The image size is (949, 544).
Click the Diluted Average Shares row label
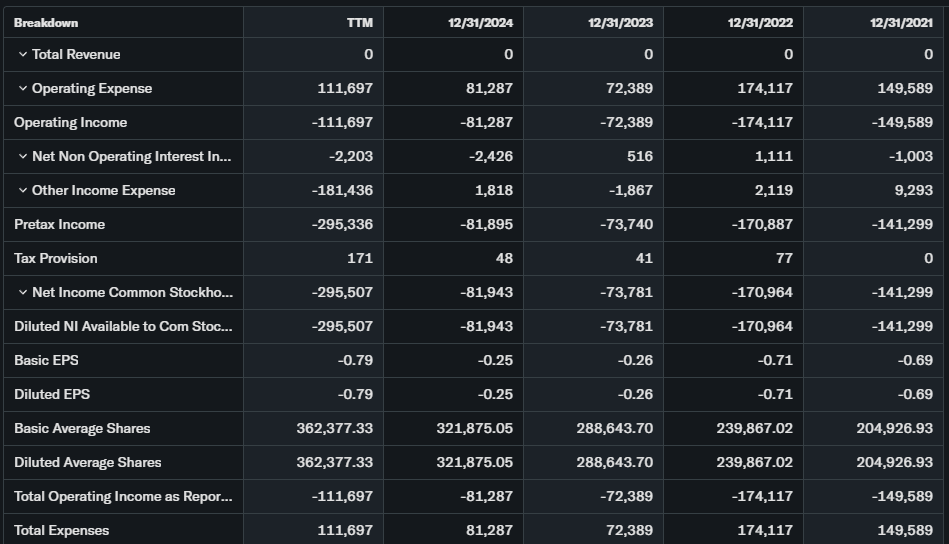pos(87,462)
